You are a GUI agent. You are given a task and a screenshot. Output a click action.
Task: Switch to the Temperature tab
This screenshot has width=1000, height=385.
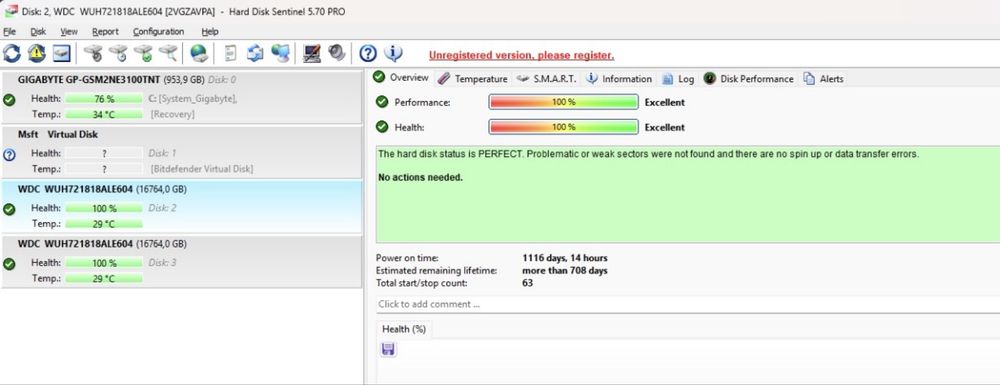click(473, 78)
